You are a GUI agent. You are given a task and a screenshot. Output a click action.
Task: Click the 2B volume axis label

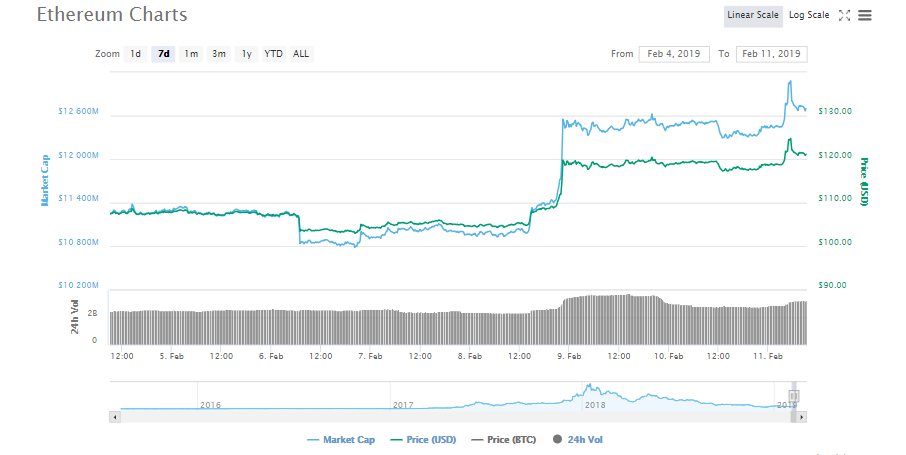click(92, 313)
